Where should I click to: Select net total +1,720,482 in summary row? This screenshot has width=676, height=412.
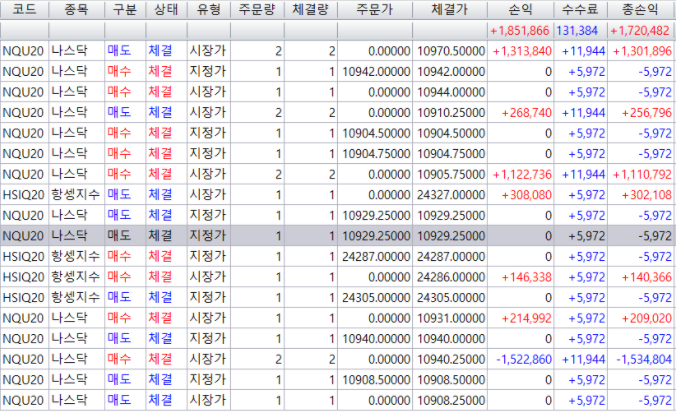[640, 31]
